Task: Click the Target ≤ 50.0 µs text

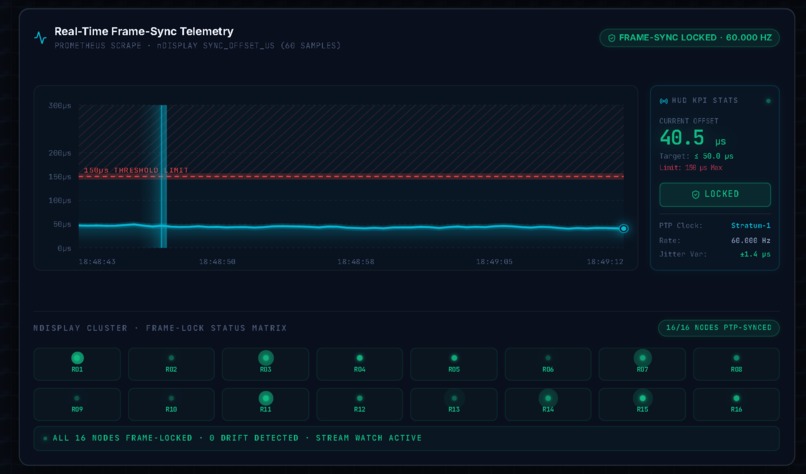Action: (696, 156)
